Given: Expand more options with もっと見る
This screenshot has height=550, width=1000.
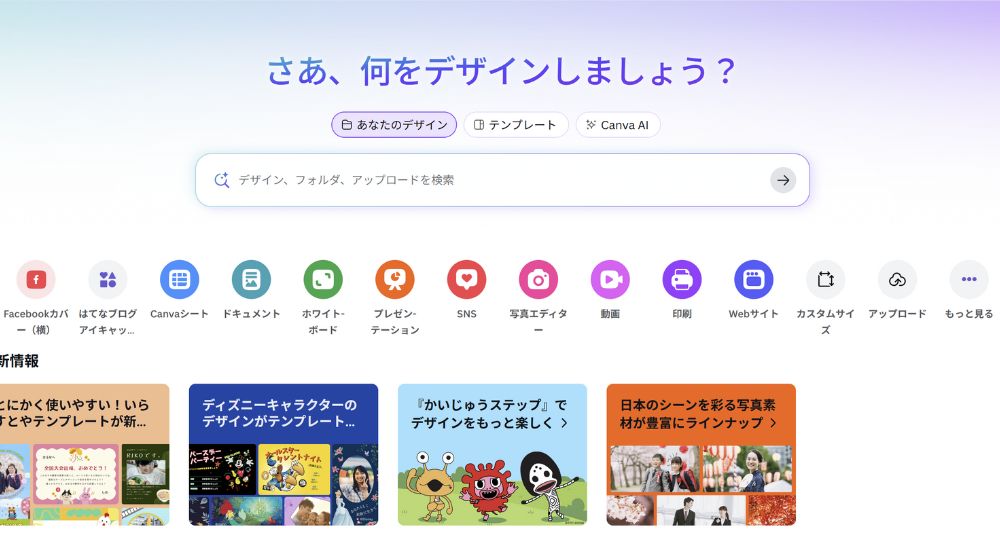Looking at the screenshot, I should click(969, 279).
